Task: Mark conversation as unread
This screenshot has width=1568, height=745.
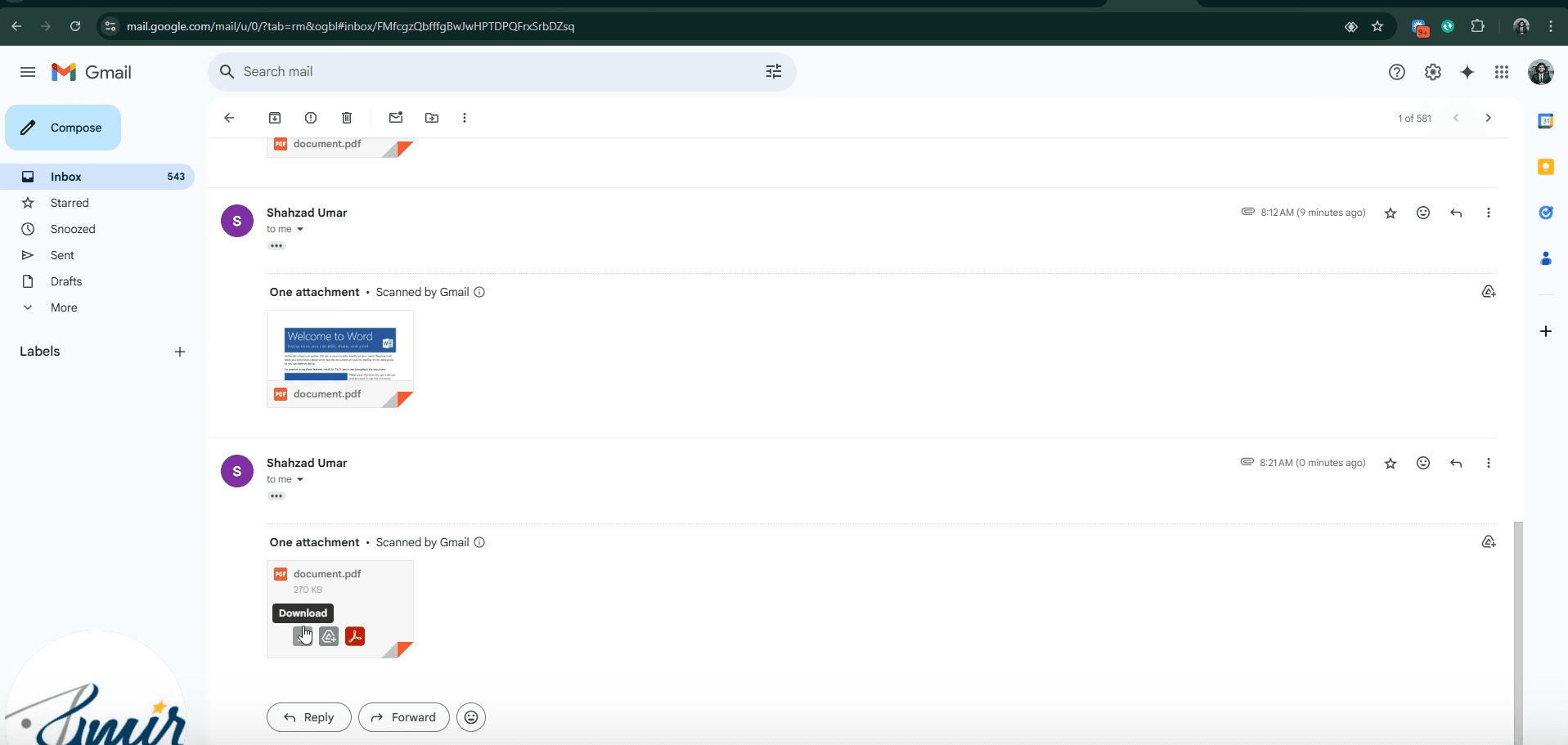Action: (x=396, y=118)
